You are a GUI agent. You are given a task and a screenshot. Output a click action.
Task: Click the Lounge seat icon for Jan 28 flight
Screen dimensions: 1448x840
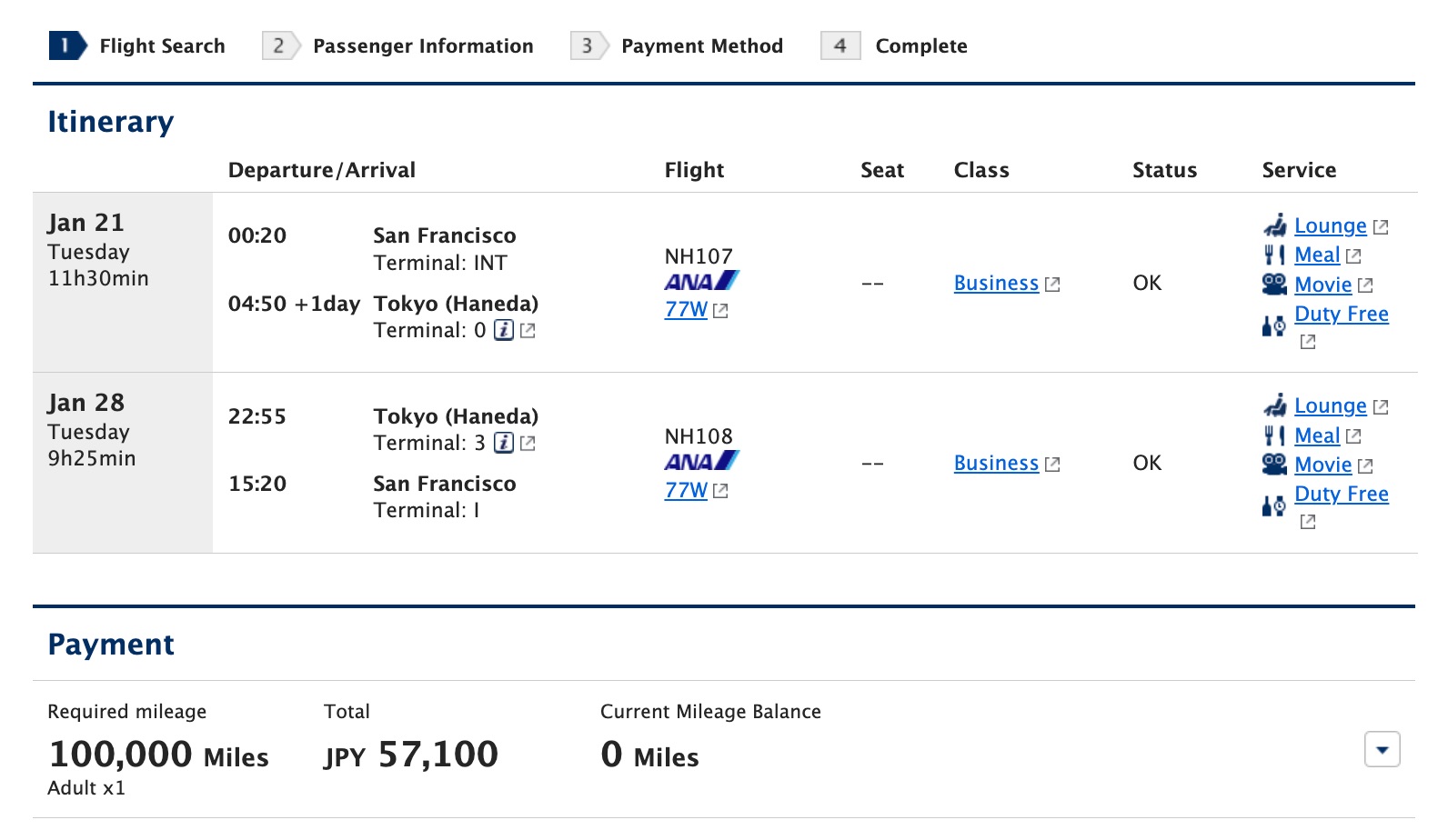click(x=1275, y=405)
